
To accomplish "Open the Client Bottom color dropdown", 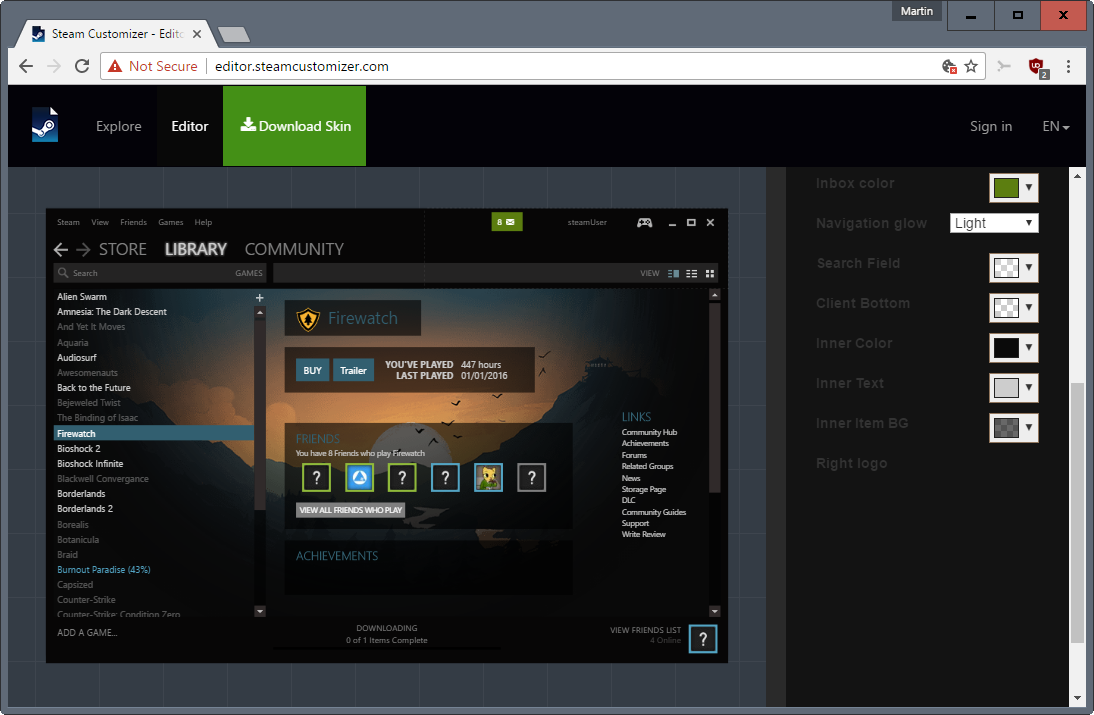I will [1014, 308].
